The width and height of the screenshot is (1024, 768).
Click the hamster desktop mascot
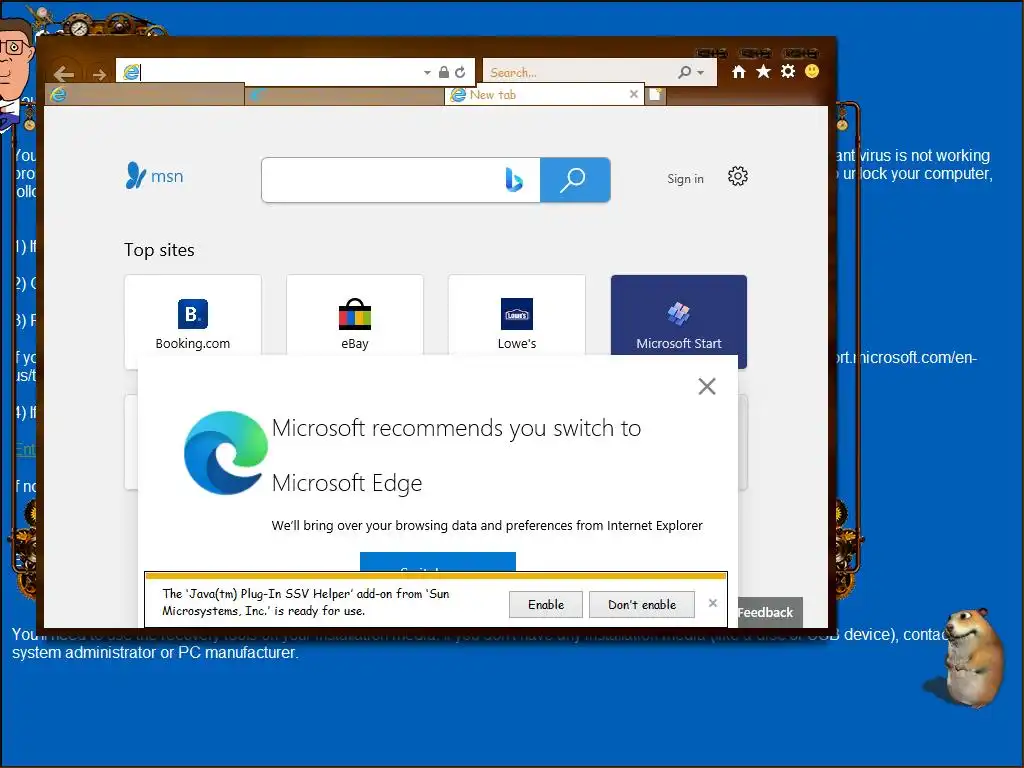tap(971, 657)
